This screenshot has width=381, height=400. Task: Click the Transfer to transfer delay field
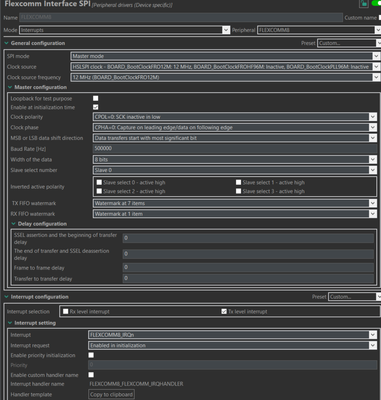click(248, 278)
